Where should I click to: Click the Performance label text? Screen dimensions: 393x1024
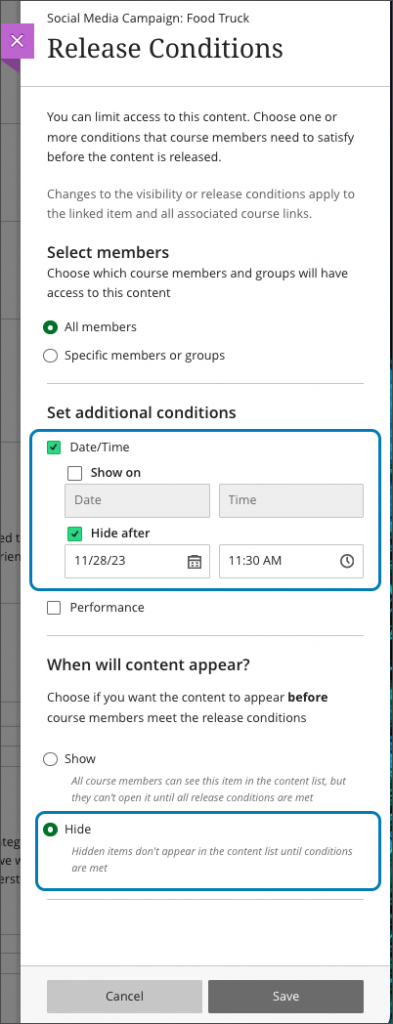[107, 608]
